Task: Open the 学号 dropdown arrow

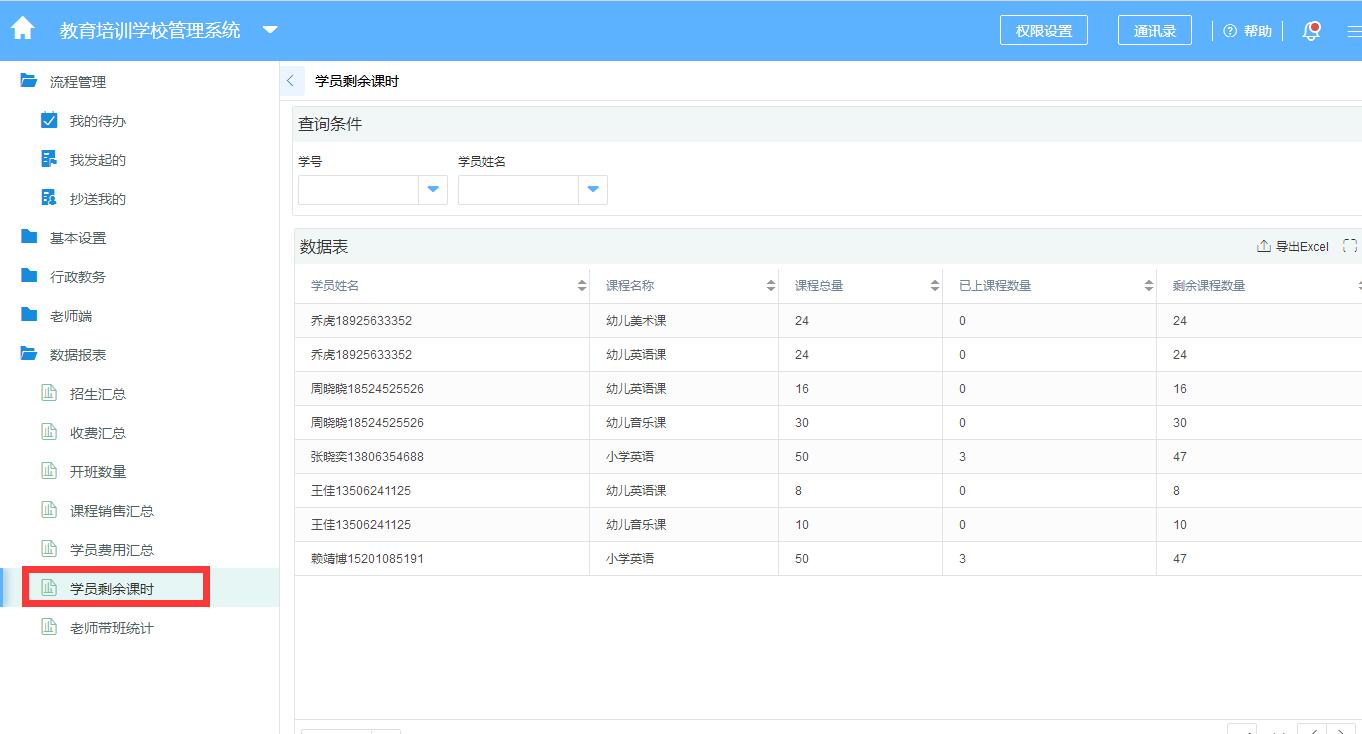Action: coord(433,190)
